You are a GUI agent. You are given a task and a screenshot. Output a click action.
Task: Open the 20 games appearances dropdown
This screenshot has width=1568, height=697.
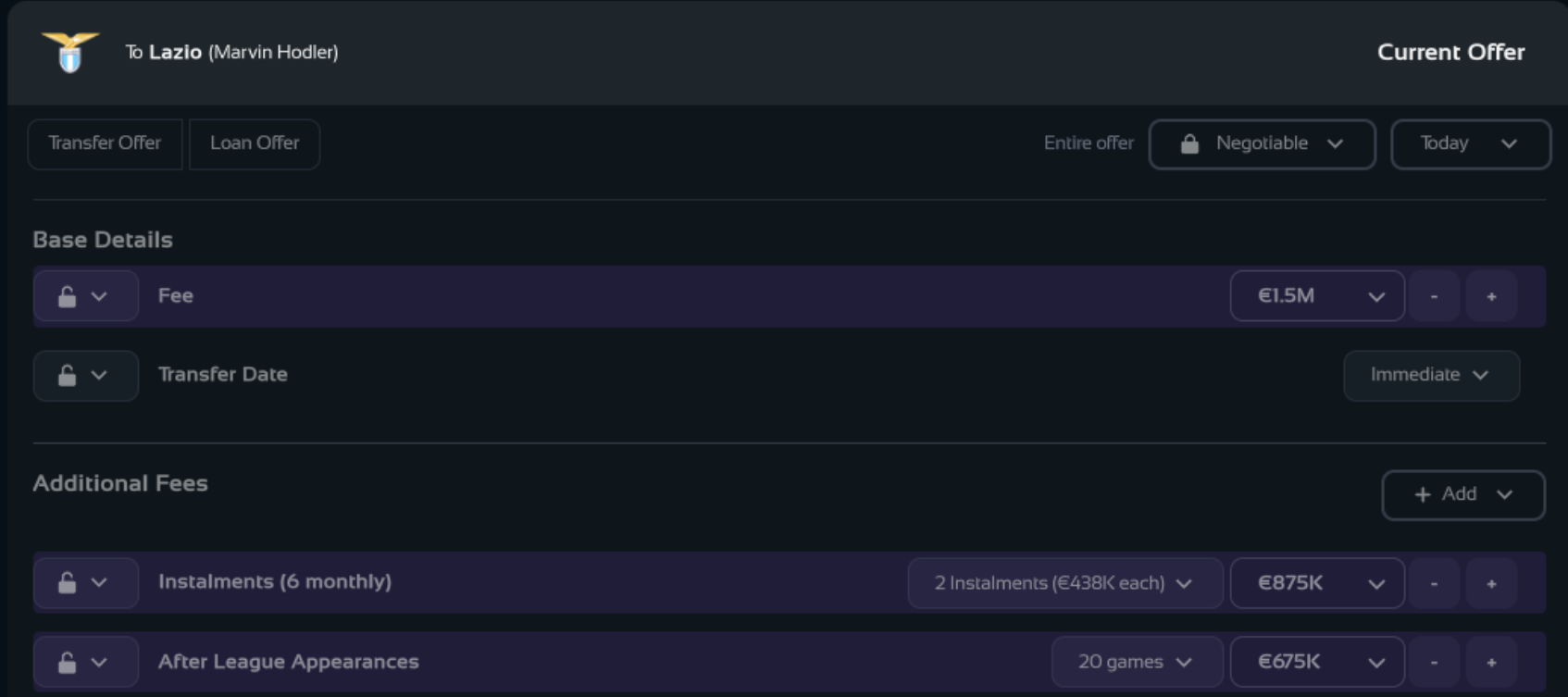pyautogui.click(x=1136, y=662)
